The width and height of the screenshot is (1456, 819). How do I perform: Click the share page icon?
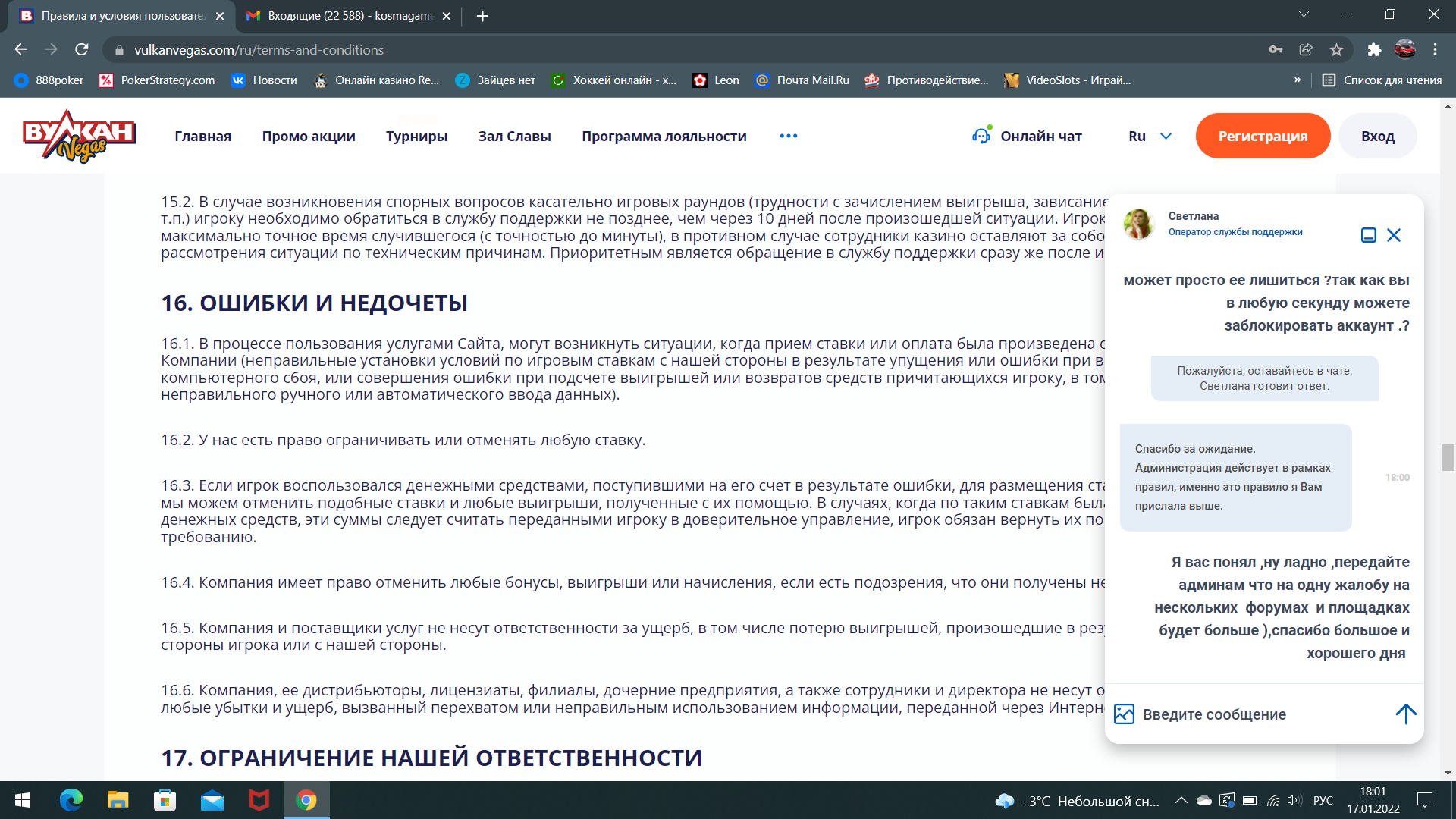pos(1306,50)
